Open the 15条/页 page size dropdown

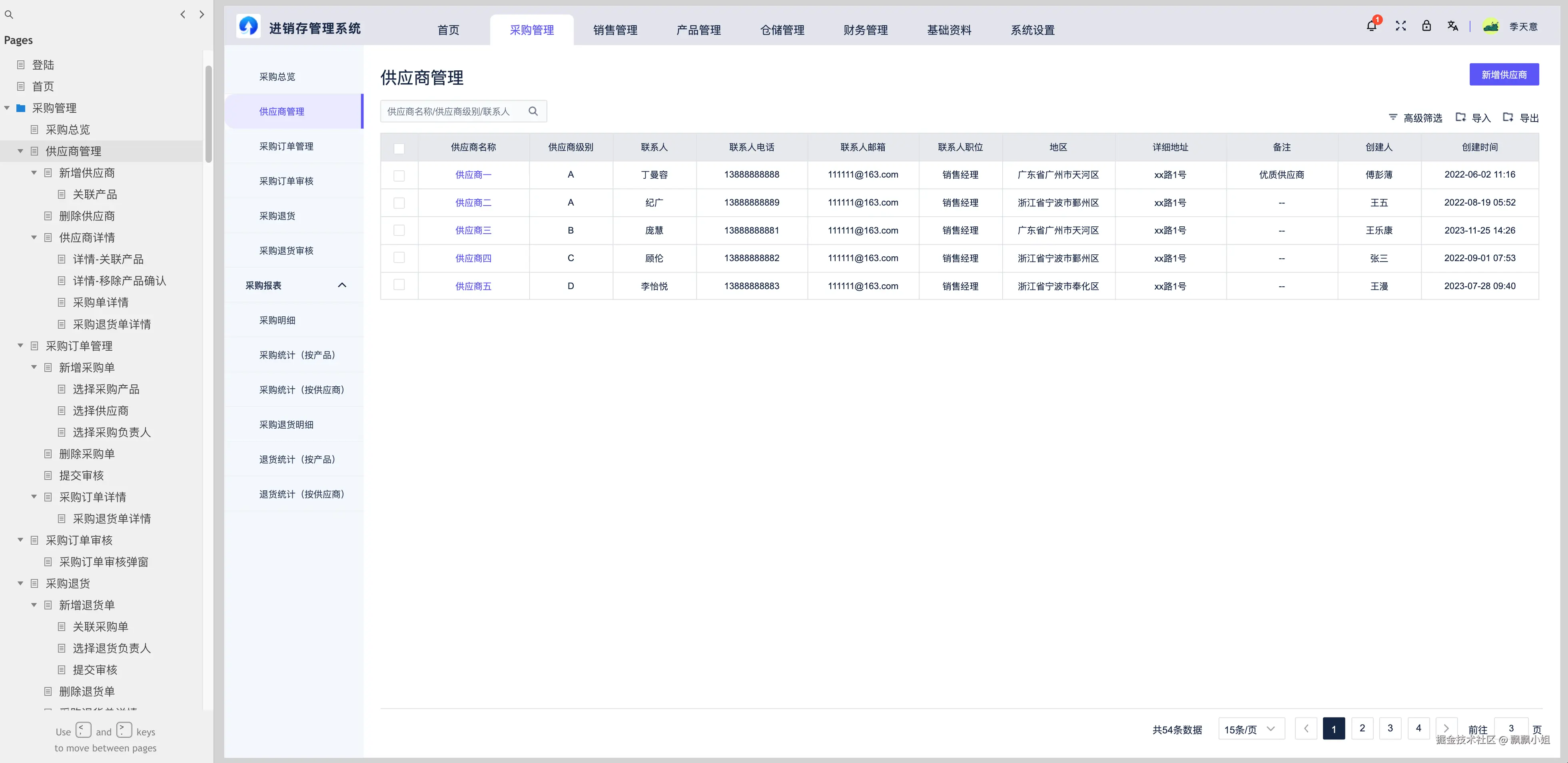(x=1251, y=728)
